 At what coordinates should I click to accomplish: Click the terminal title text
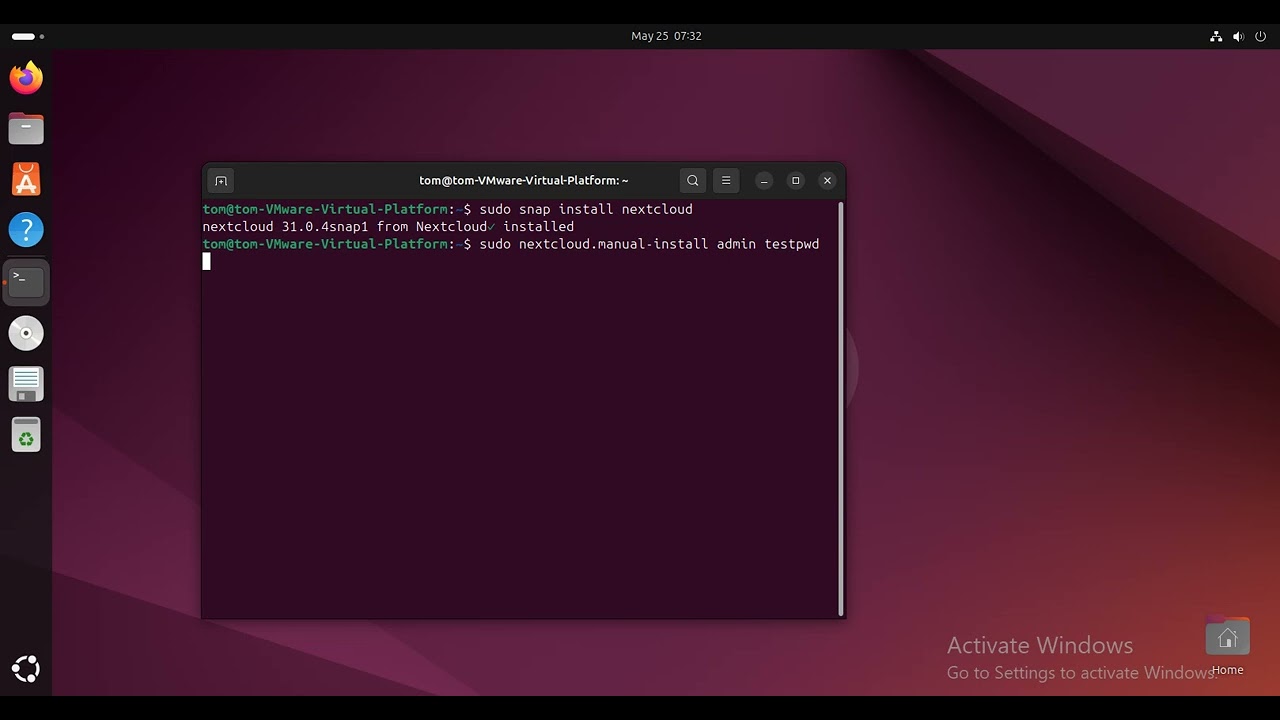(524, 181)
